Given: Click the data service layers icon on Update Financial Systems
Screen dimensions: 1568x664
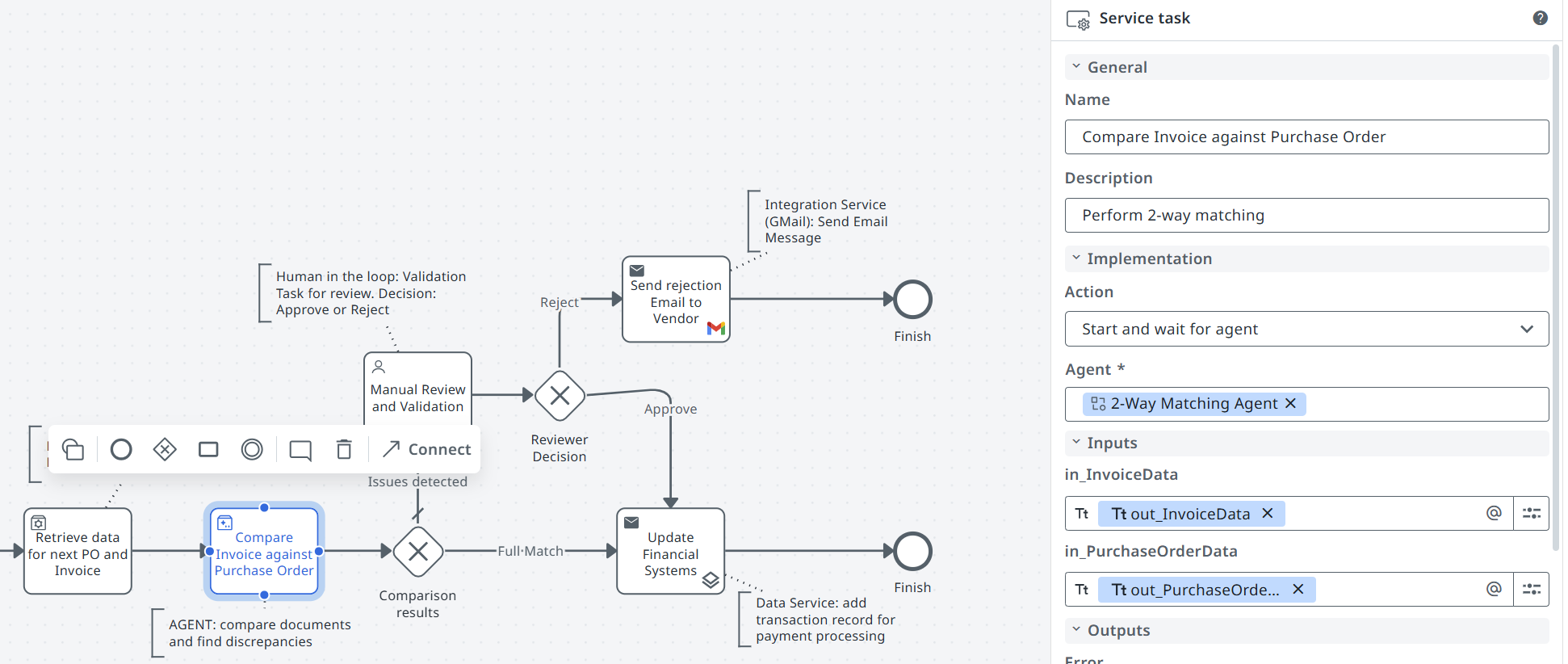Looking at the screenshot, I should pos(711,580).
